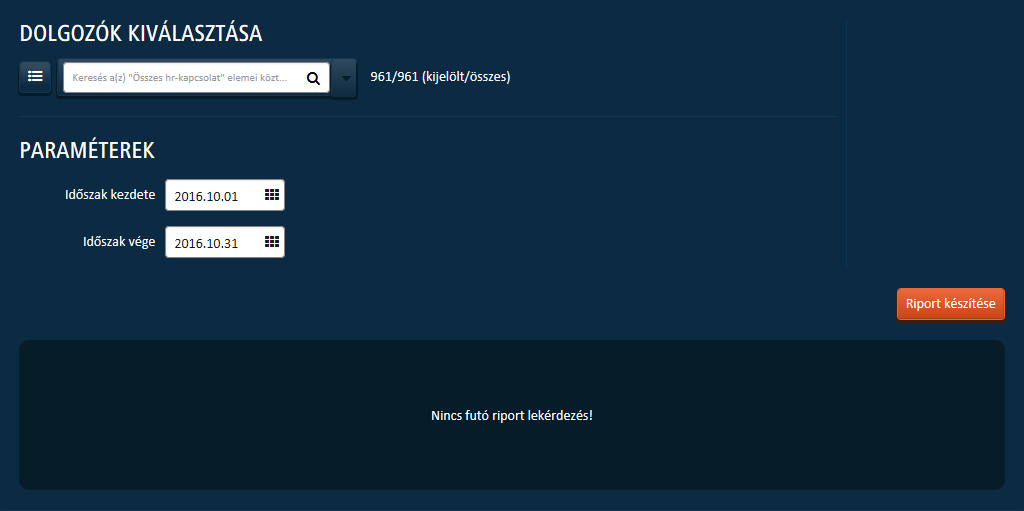Click the 2016.10.01 start date value

point(206,197)
